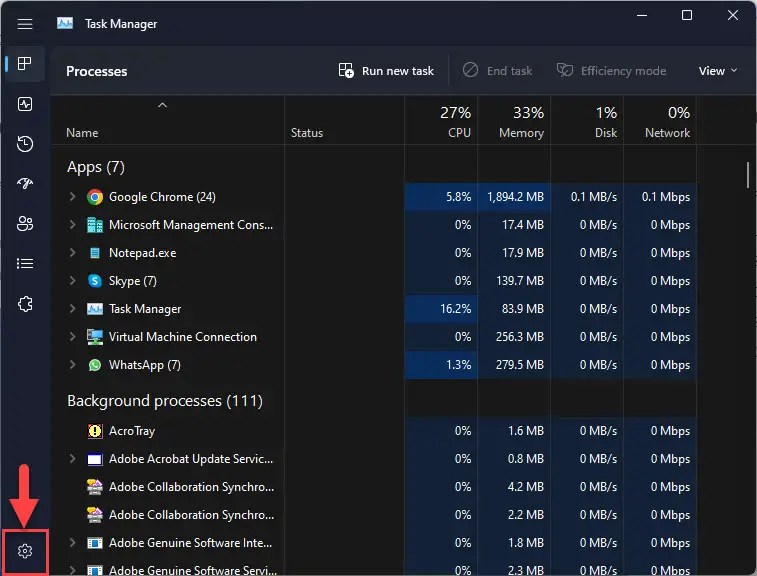Open the Services sidebar tab
Image resolution: width=757 pixels, height=576 pixels.
25,304
